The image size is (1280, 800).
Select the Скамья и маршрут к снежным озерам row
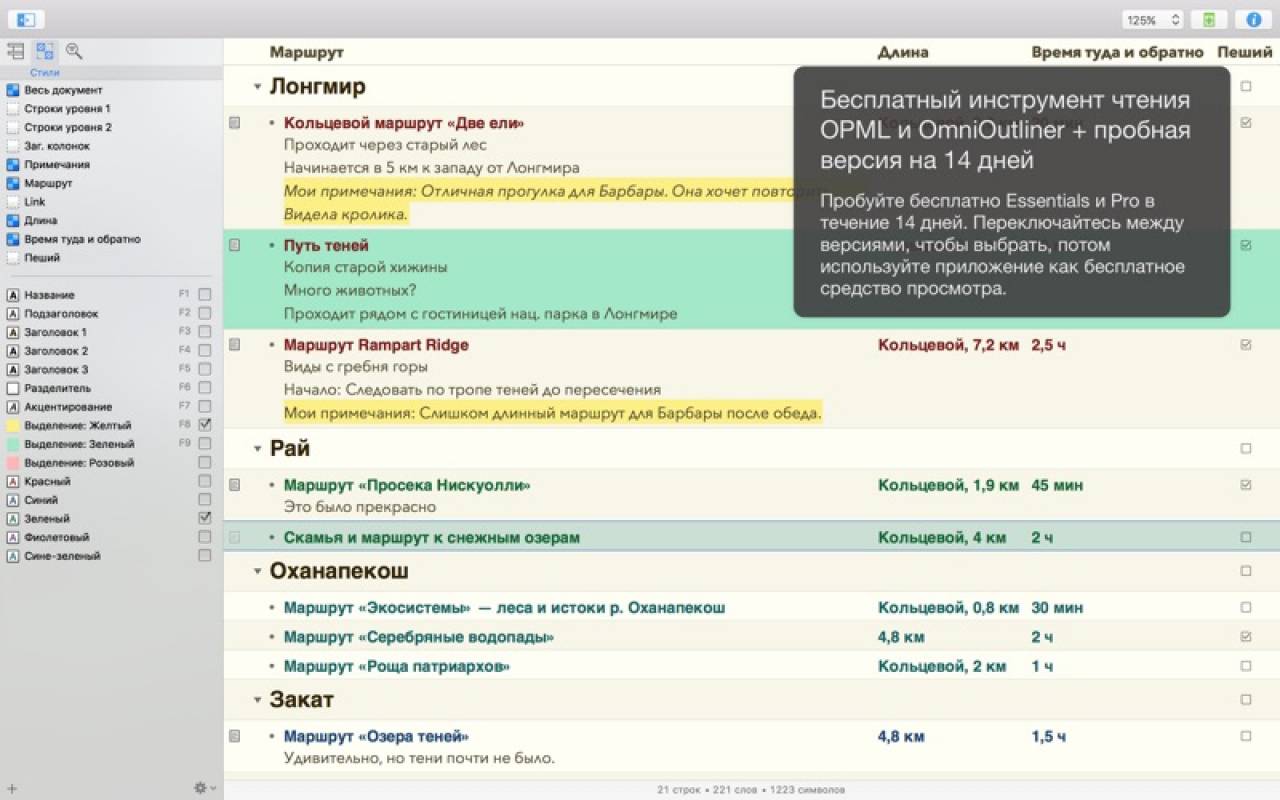tap(752, 537)
